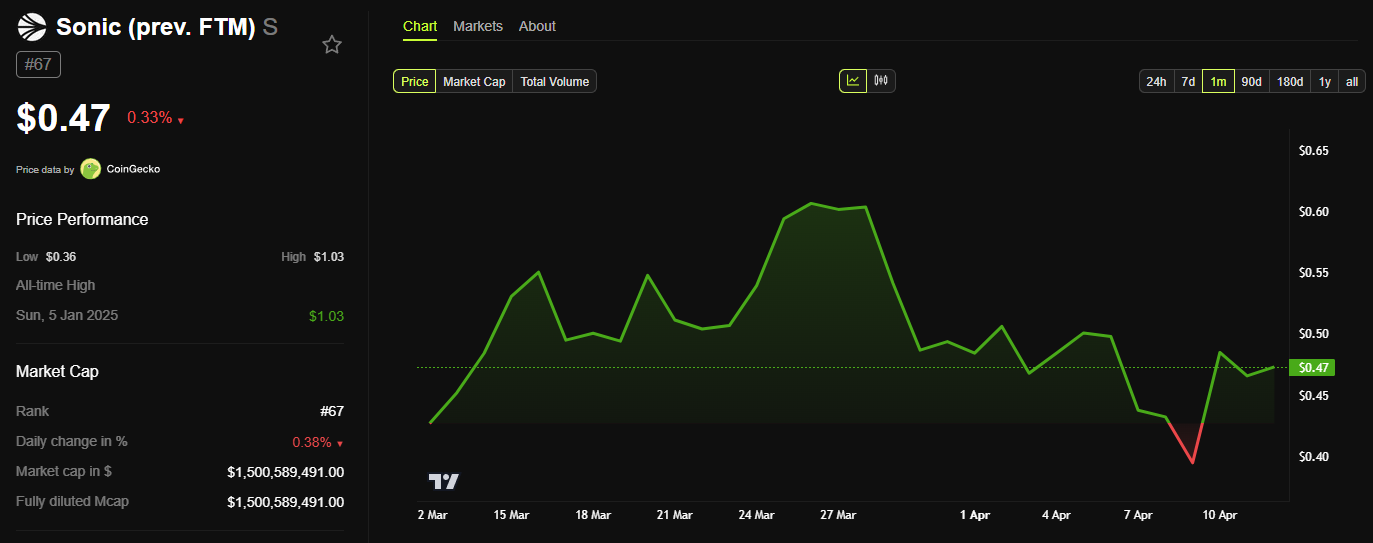Image resolution: width=1373 pixels, height=543 pixels.
Task: Click the $0.47 current price heading
Action: tap(63, 118)
